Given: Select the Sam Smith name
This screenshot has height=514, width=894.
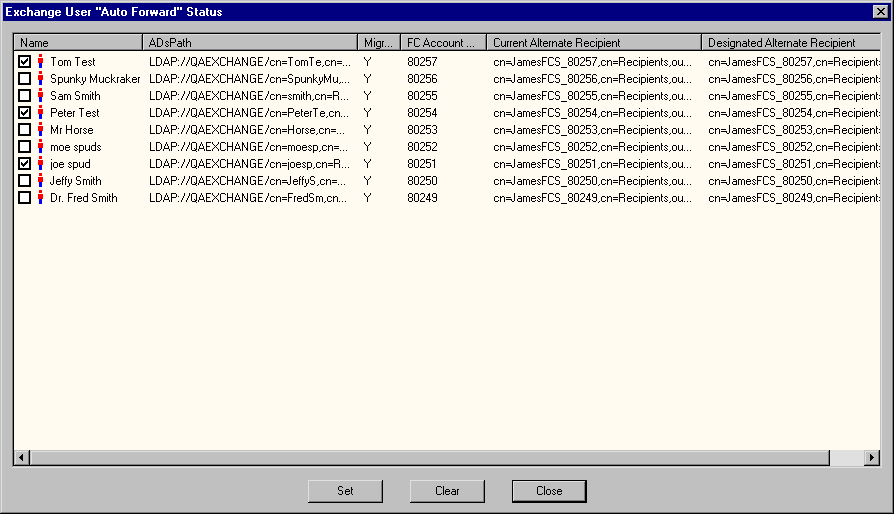Looking at the screenshot, I should click(75, 96).
